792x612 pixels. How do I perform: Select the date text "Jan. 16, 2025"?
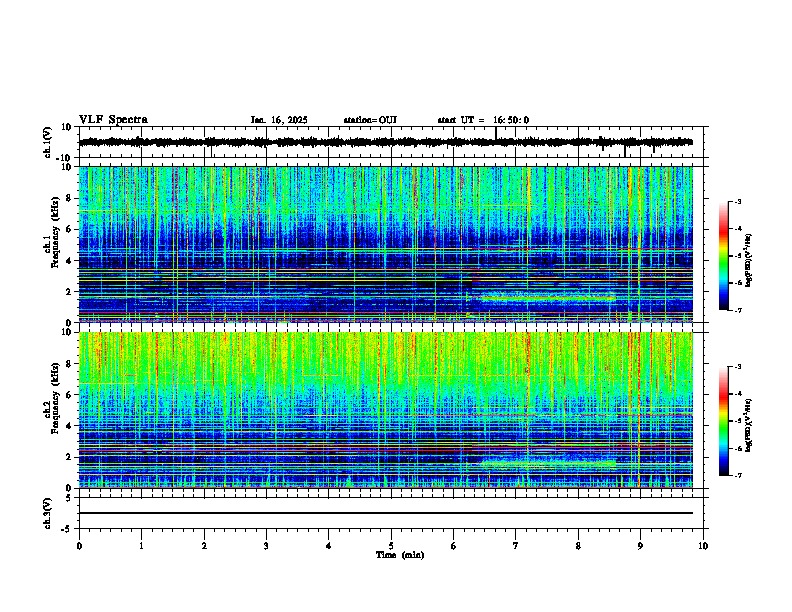pos(279,120)
